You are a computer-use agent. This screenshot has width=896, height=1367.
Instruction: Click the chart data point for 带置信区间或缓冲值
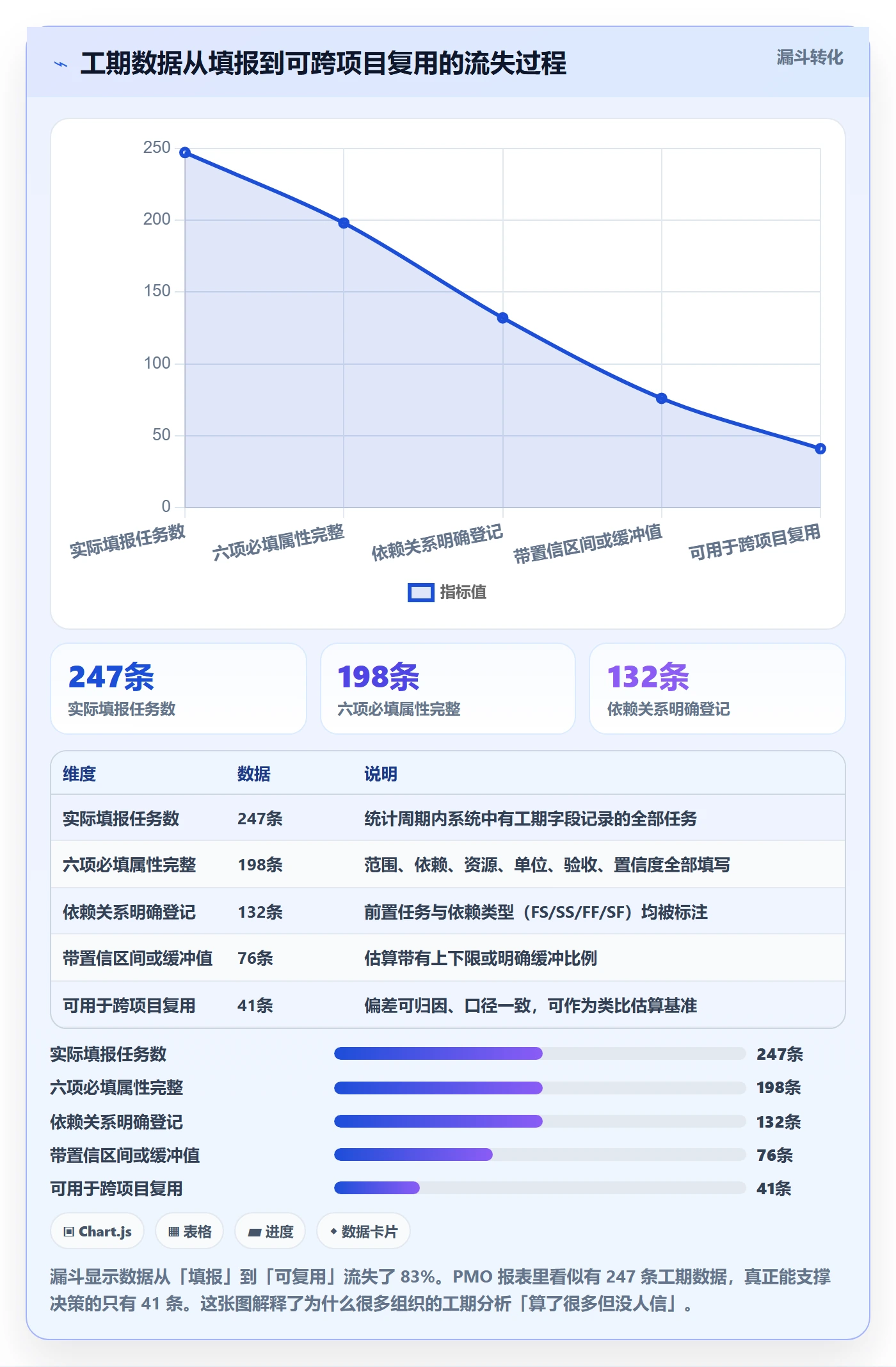pos(662,398)
